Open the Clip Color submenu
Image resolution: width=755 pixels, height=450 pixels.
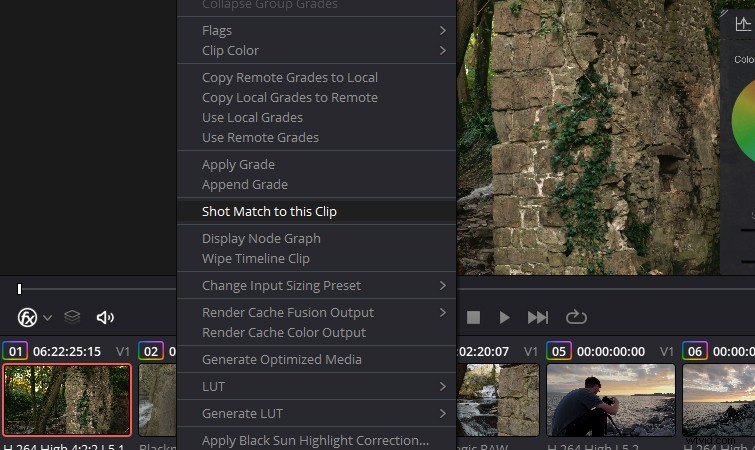tap(316, 51)
